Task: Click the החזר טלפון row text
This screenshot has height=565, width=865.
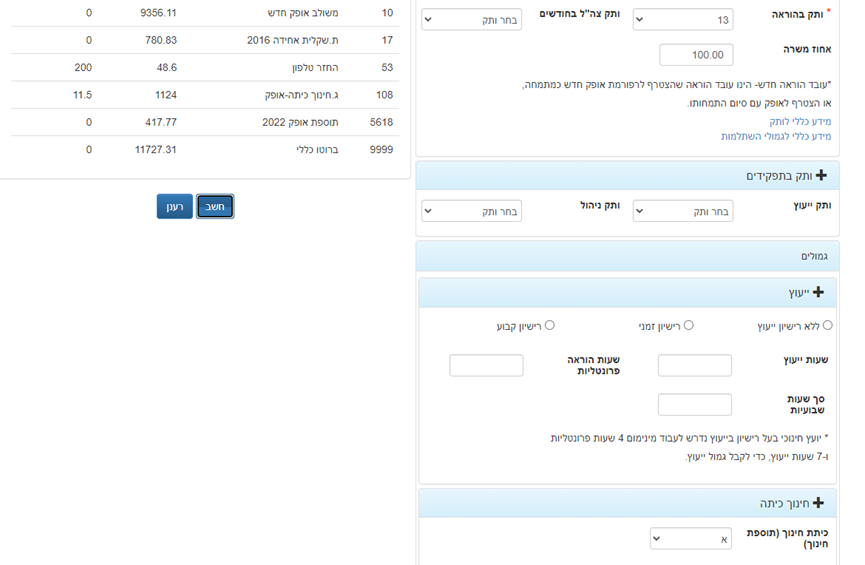Action: pyautogui.click(x=315, y=67)
